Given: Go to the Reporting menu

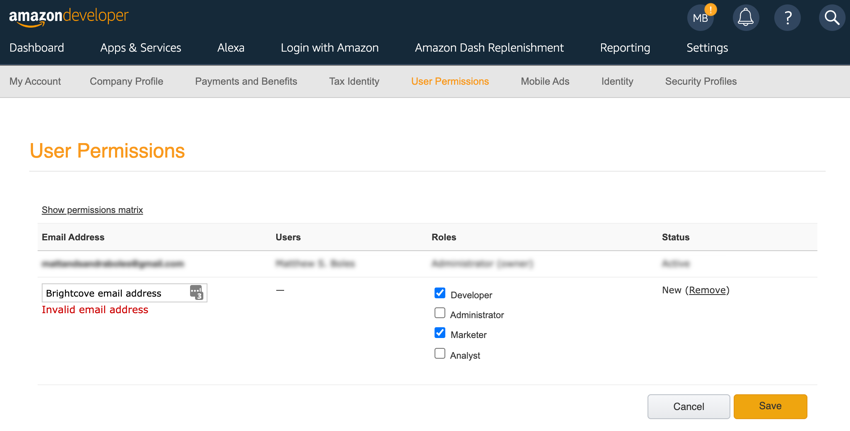Looking at the screenshot, I should click(x=624, y=48).
